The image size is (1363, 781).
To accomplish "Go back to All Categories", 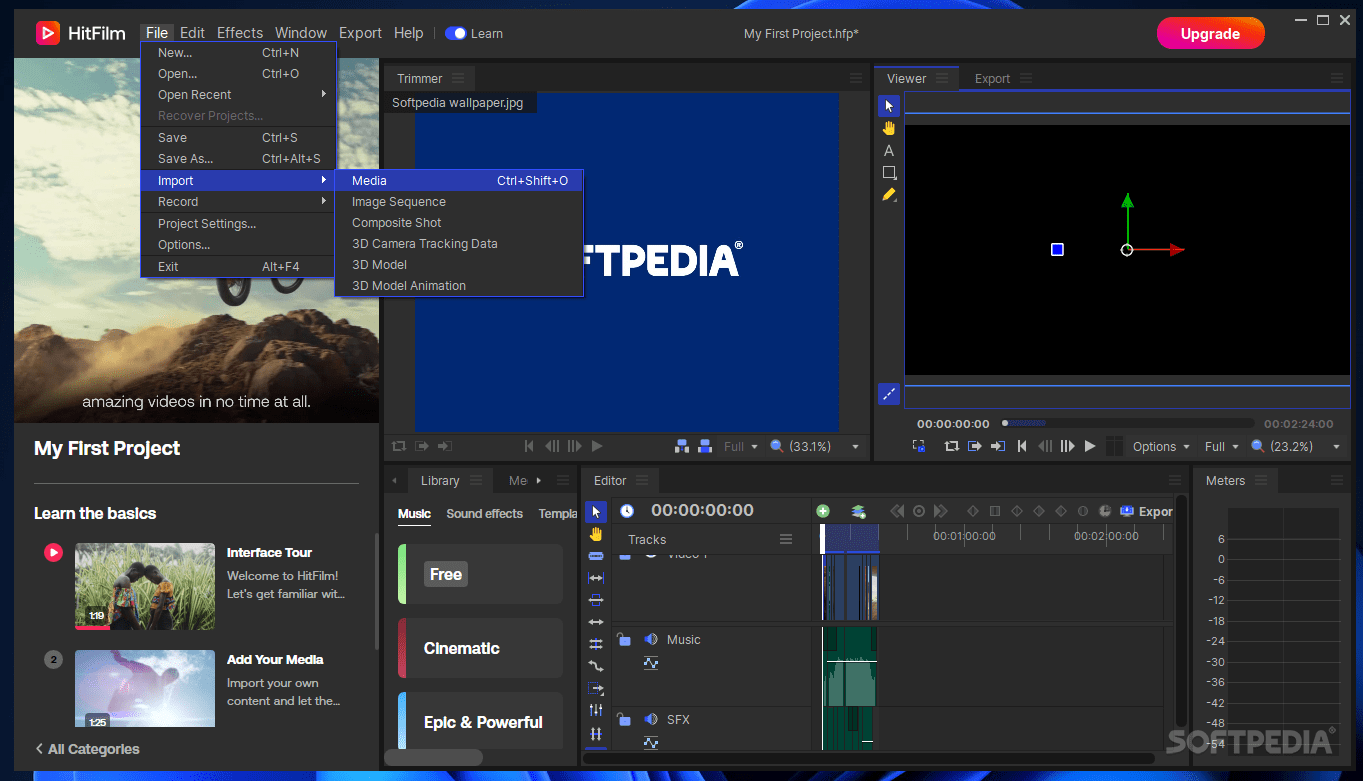I will click(87, 749).
